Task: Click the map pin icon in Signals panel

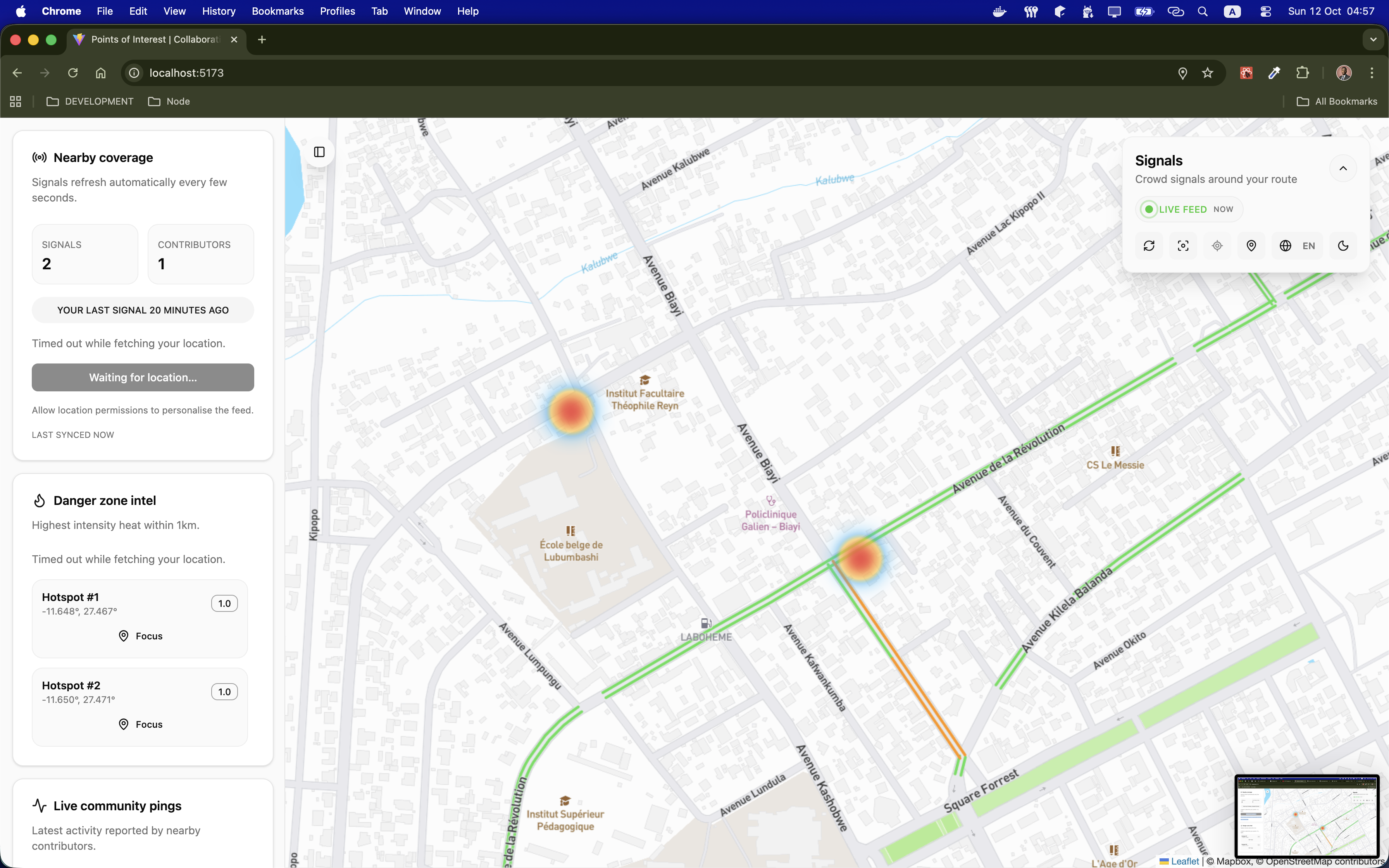Action: (x=1251, y=246)
